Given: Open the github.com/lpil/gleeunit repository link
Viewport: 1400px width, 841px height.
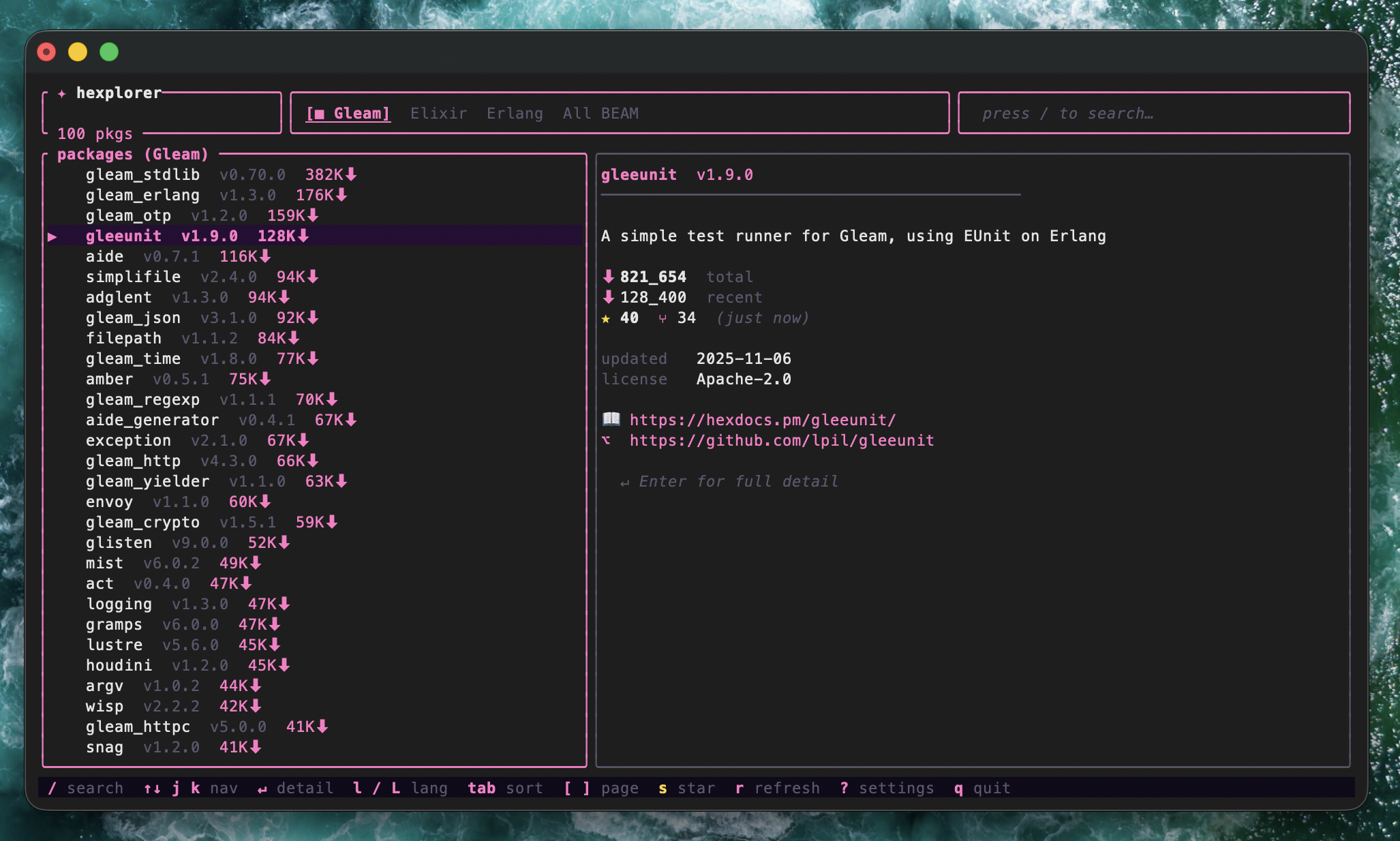Looking at the screenshot, I should [782, 440].
